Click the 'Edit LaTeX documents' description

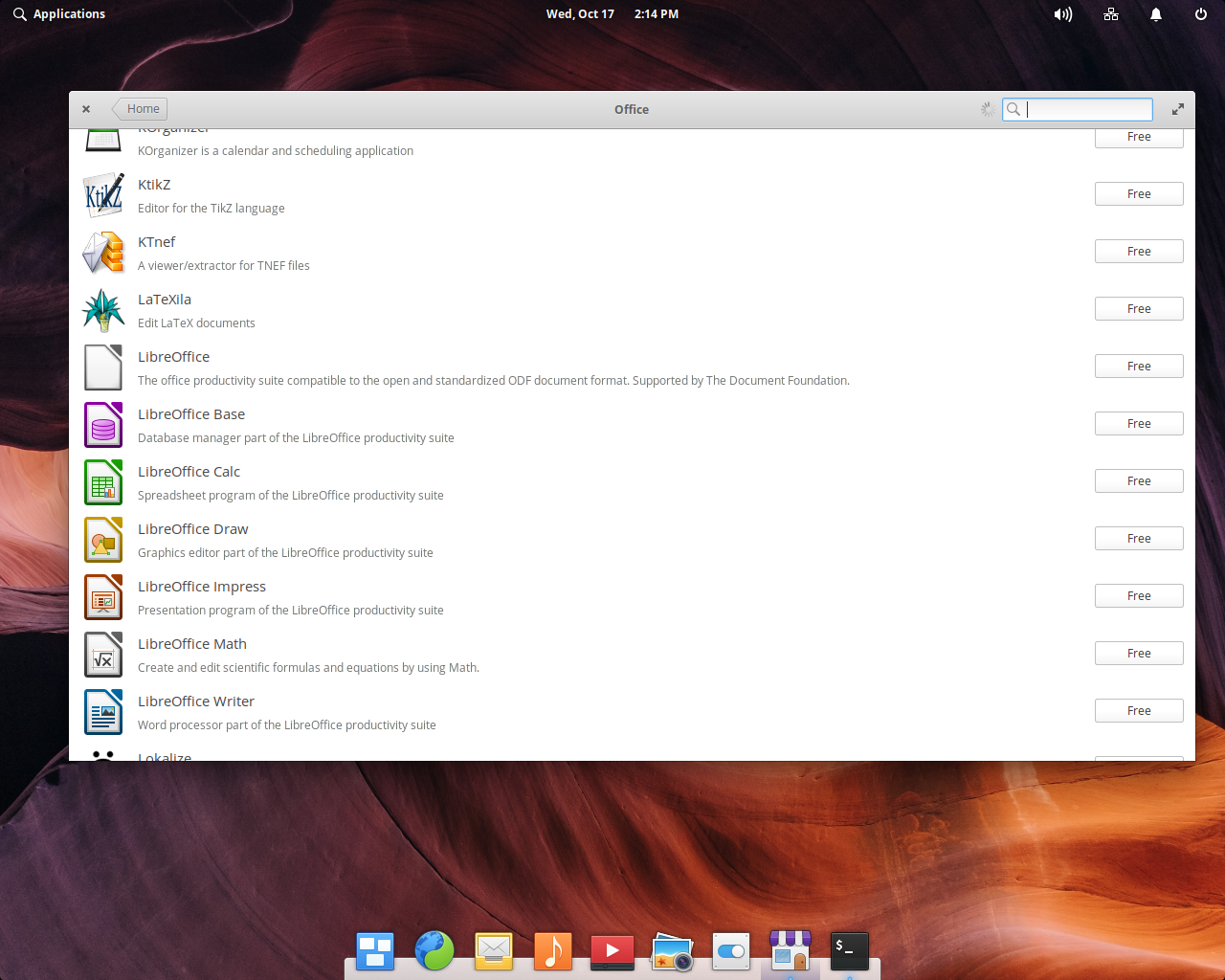click(x=196, y=323)
